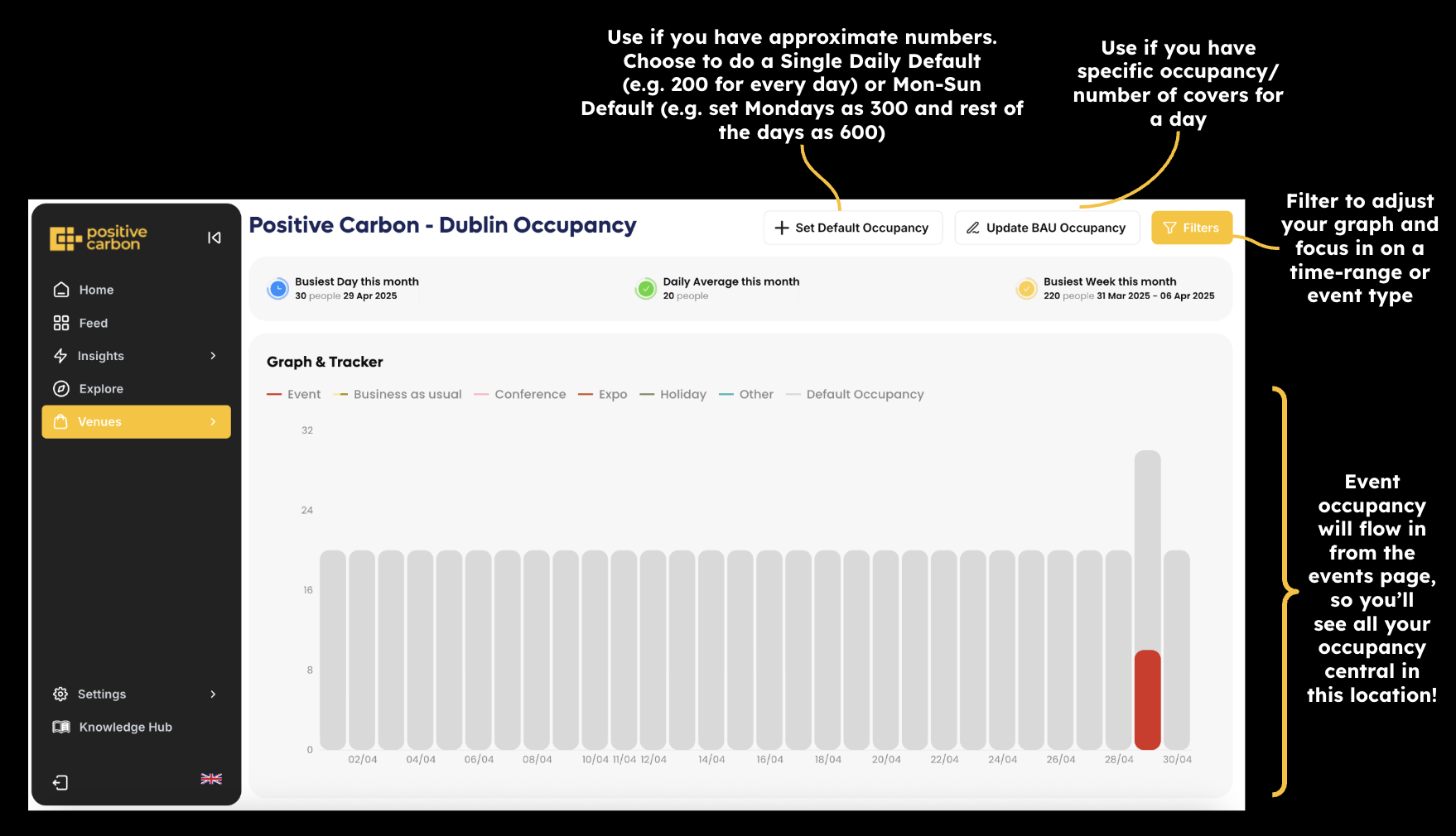Click Set Default Occupancy button
Image resolution: width=1456 pixels, height=836 pixels.
[x=852, y=228]
